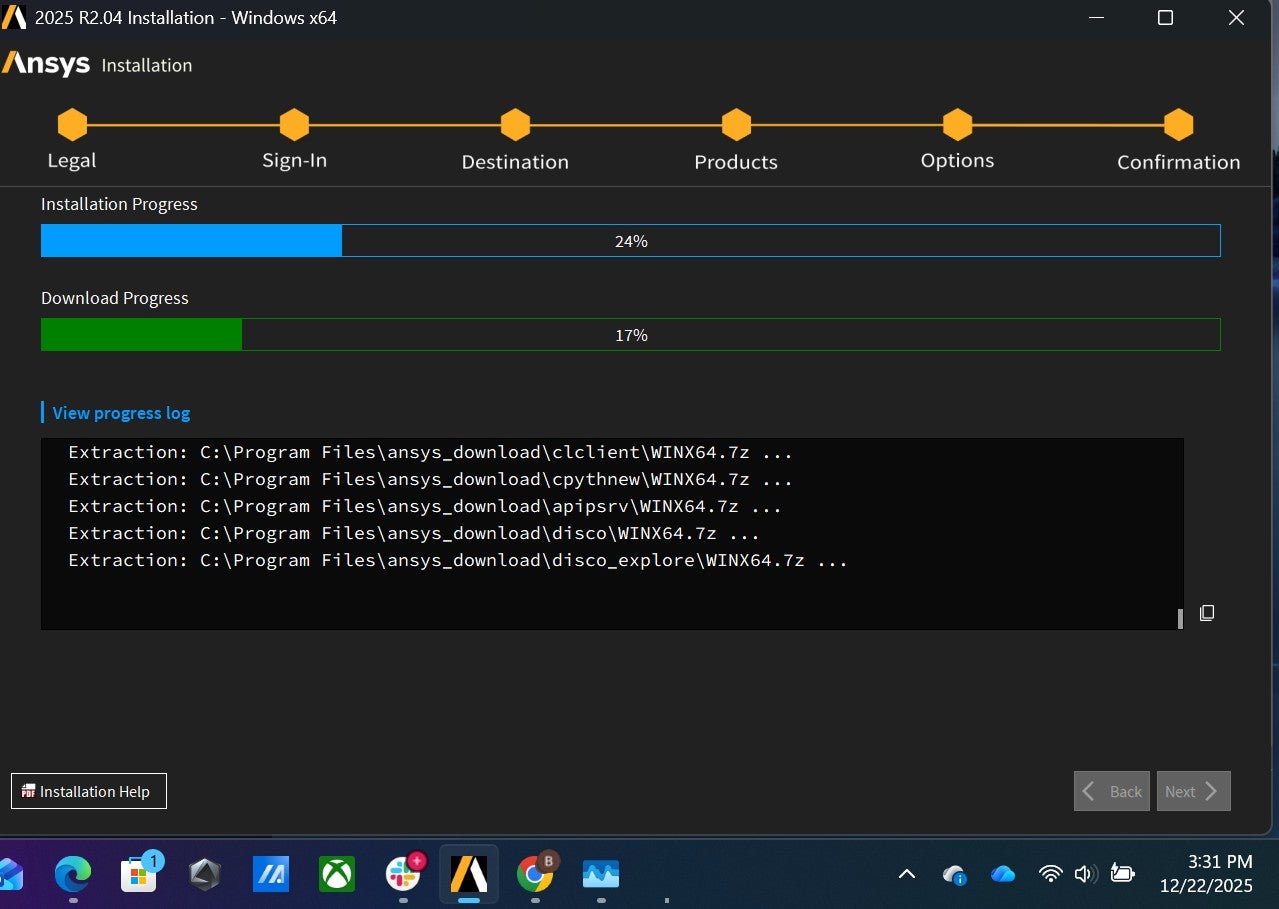This screenshot has height=909, width=1279.
Task: Copy the progress log with the copy icon
Action: coord(1207,613)
